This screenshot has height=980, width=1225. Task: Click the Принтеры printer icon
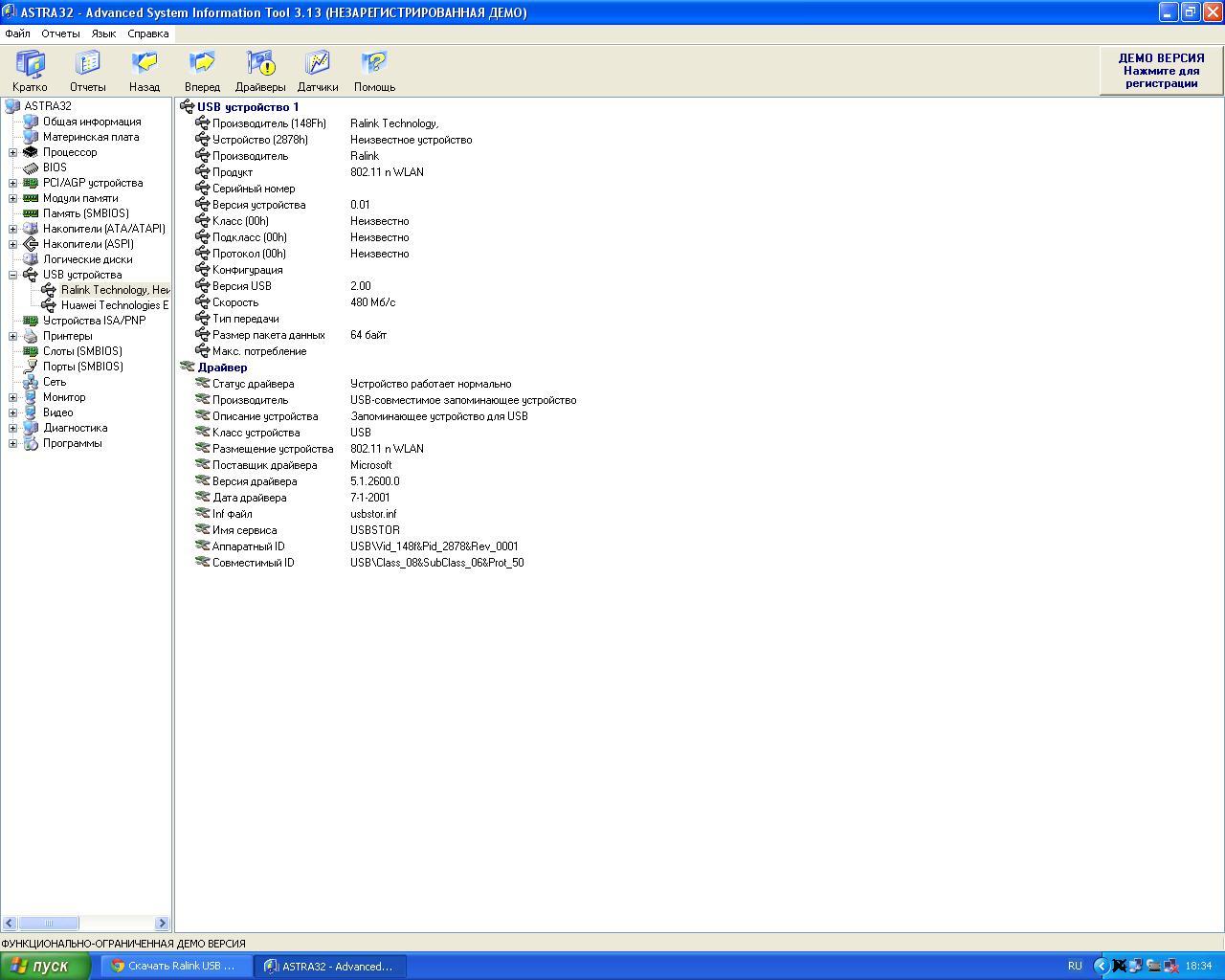pos(31,336)
